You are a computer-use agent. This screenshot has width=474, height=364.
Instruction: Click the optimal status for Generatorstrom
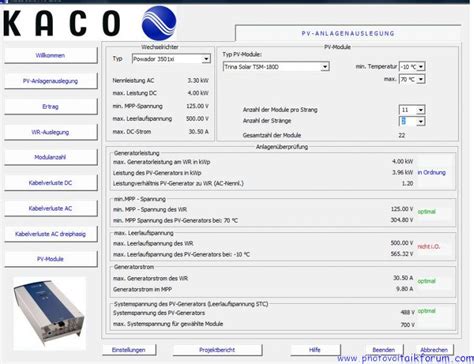(x=427, y=281)
